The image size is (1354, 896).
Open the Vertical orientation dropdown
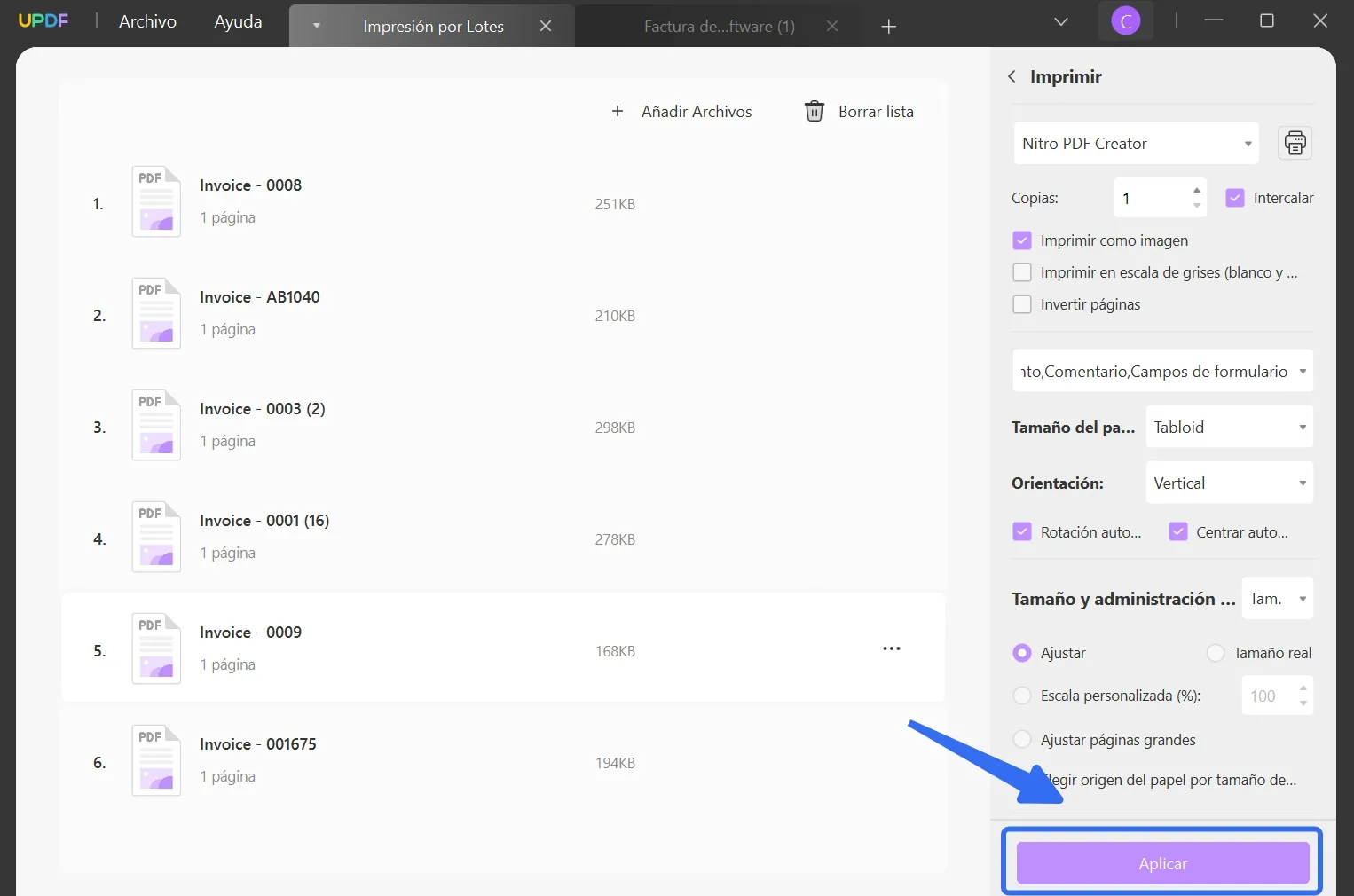[x=1229, y=483]
